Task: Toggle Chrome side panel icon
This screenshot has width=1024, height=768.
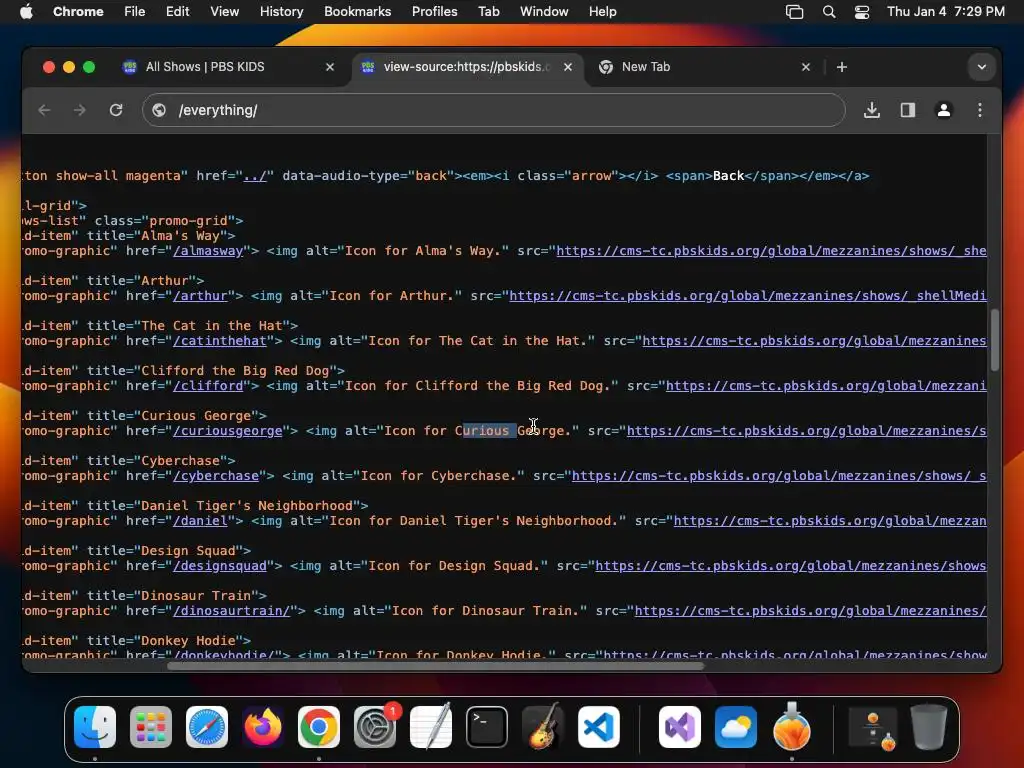Action: pyautogui.click(x=908, y=110)
